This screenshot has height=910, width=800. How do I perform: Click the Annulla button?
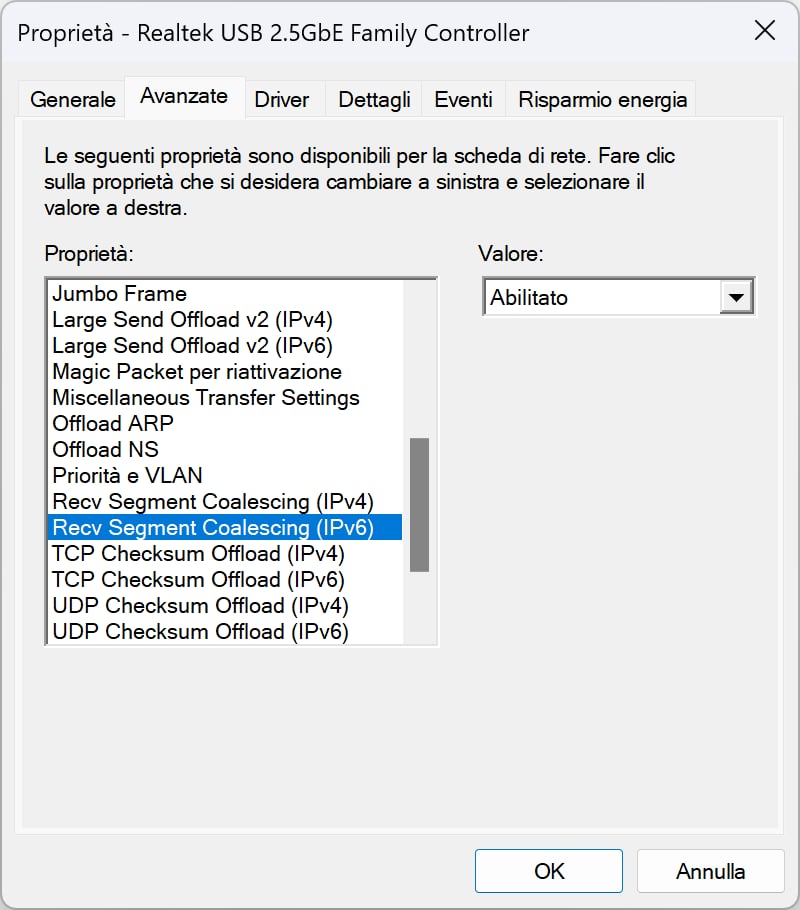click(711, 871)
